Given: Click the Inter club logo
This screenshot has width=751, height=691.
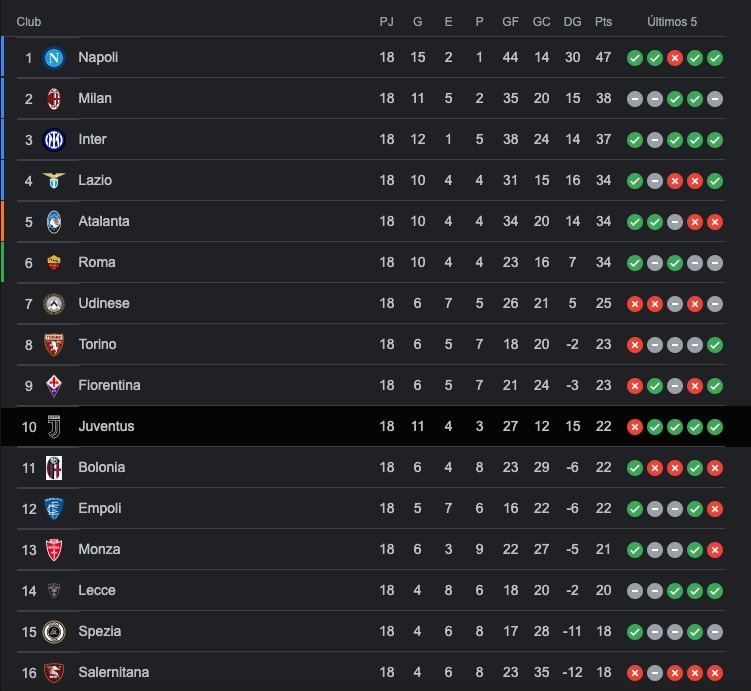Looking at the screenshot, I should (x=54, y=140).
